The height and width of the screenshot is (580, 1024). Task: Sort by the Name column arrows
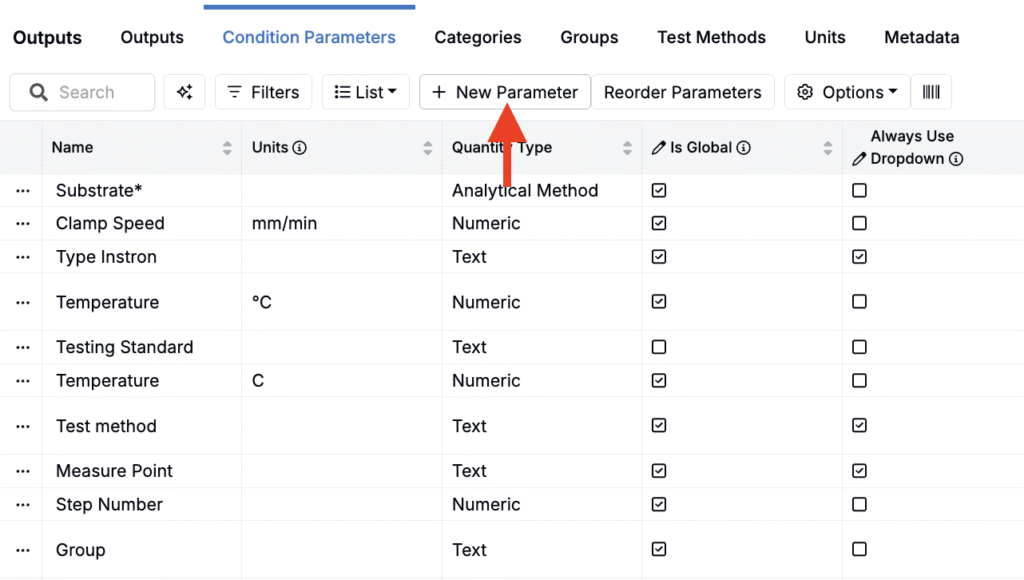[x=227, y=148]
